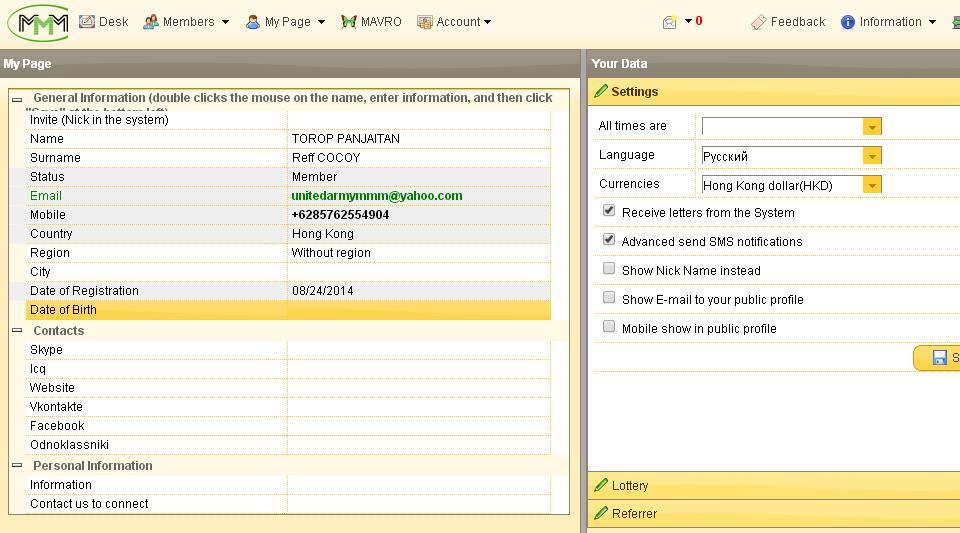Click the Skype value field
960x533 pixels.
tap(418, 350)
